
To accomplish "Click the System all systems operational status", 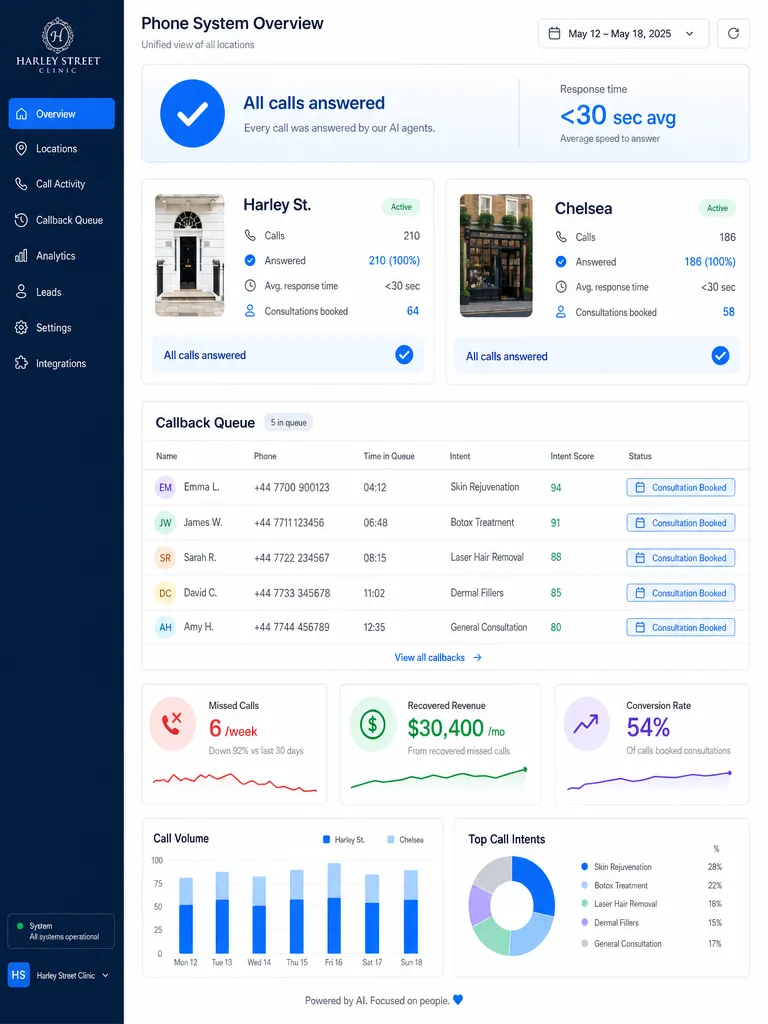I will point(61,931).
